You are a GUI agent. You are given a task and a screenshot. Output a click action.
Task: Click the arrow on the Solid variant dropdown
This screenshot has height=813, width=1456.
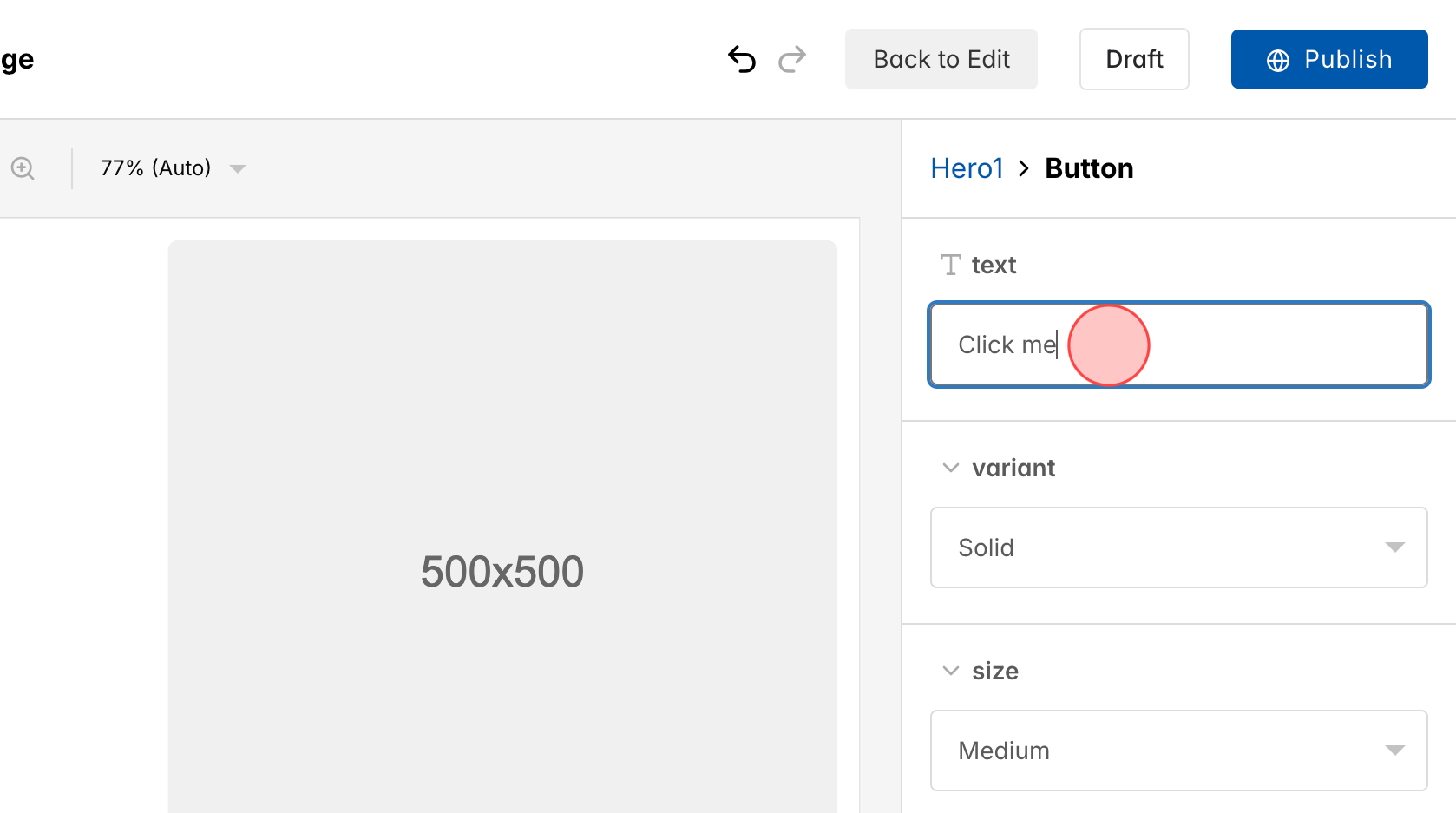1395,547
